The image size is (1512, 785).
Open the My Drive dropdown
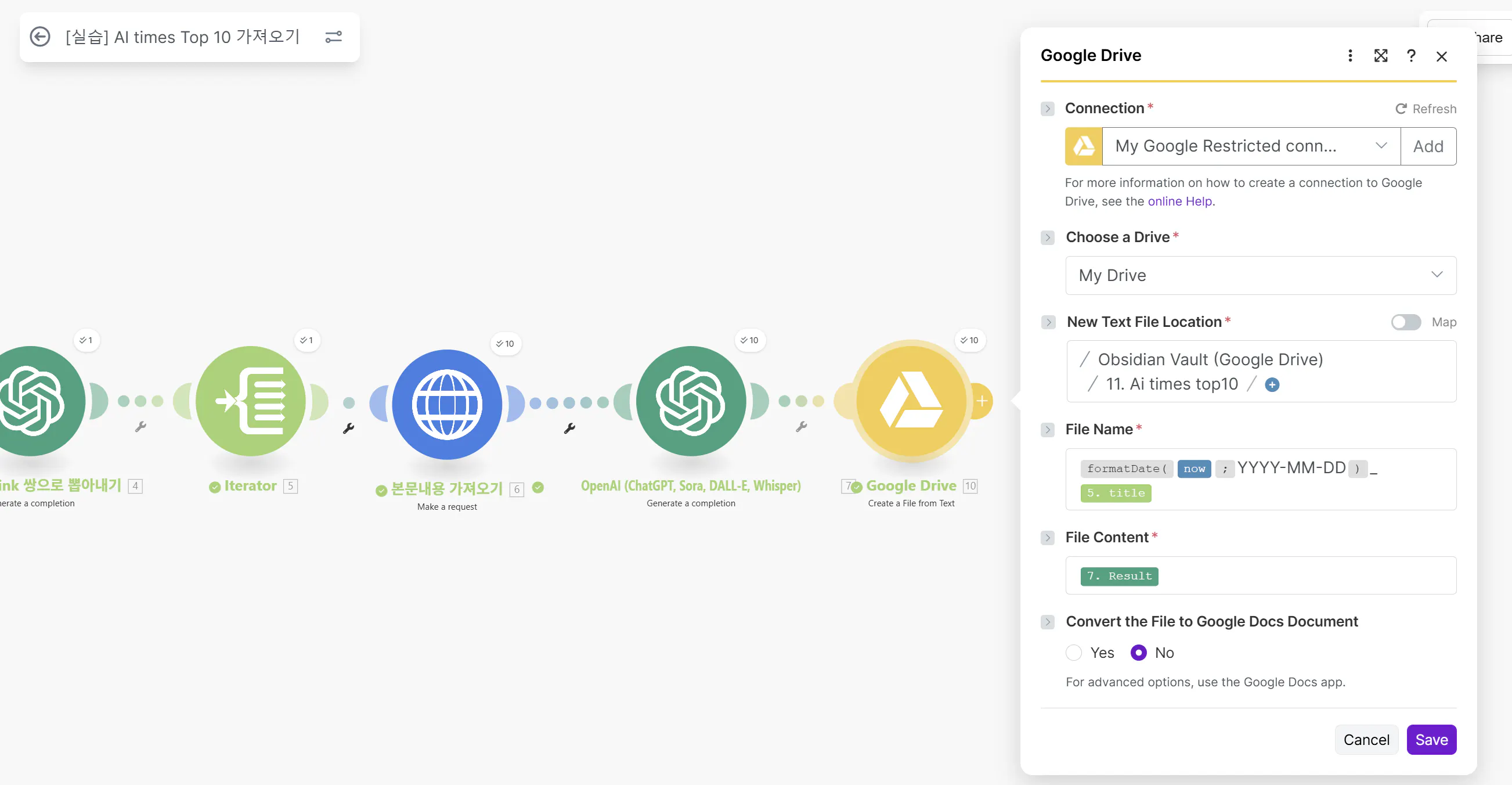[1261, 275]
